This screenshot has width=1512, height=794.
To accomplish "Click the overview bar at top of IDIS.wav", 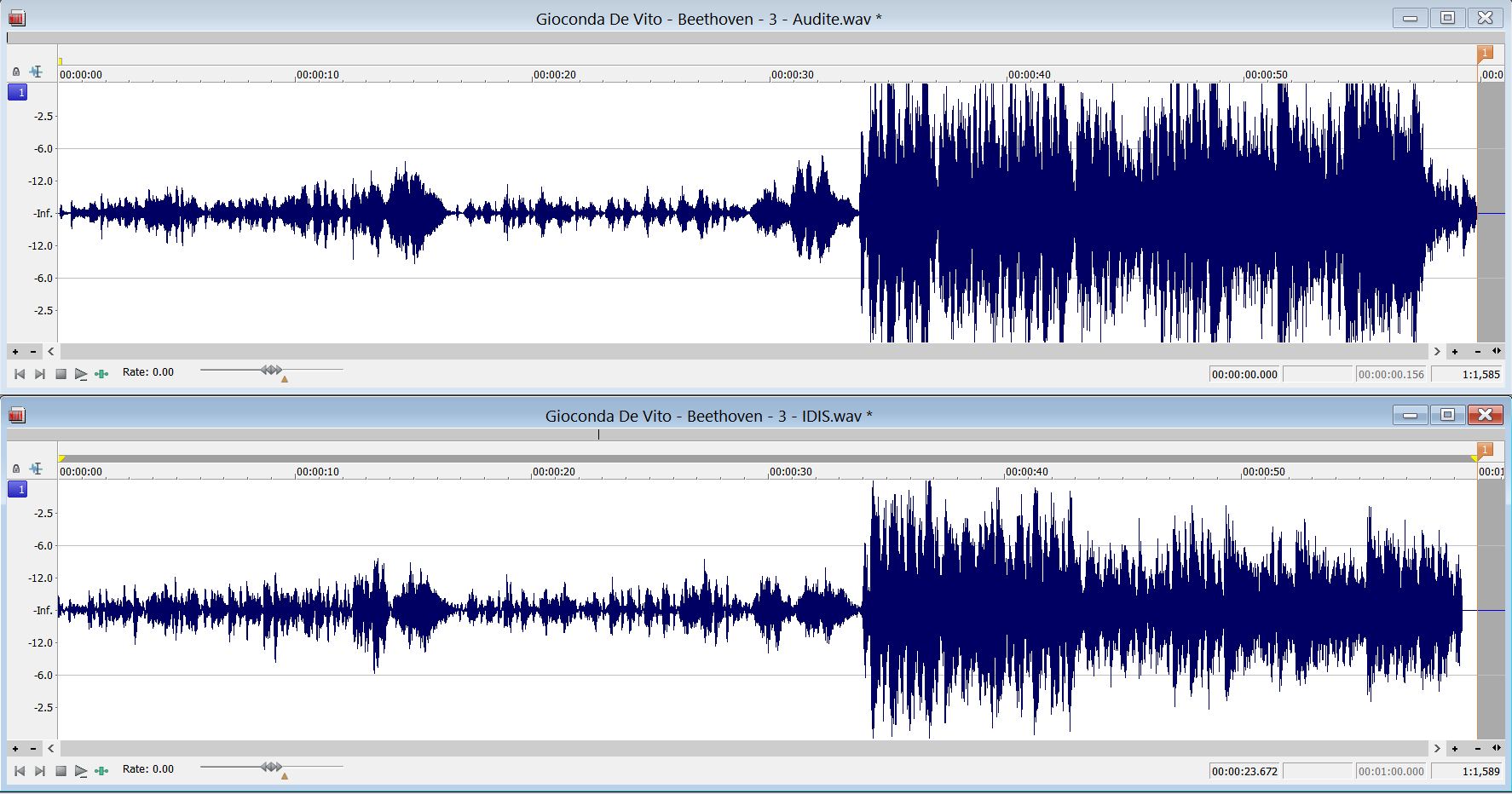I will click(755, 434).
